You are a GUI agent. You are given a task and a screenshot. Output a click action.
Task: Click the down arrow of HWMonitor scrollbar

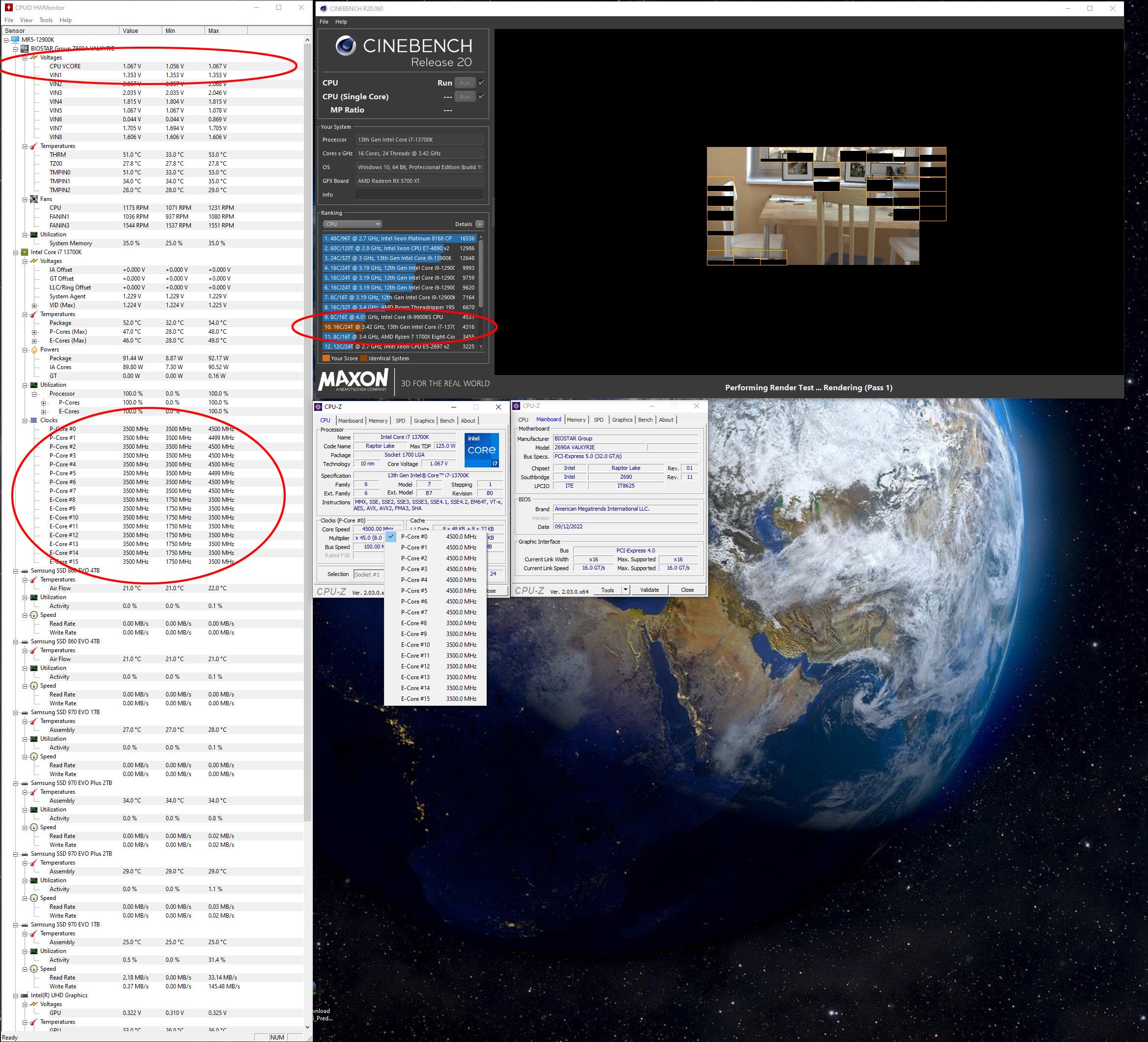tap(307, 1028)
